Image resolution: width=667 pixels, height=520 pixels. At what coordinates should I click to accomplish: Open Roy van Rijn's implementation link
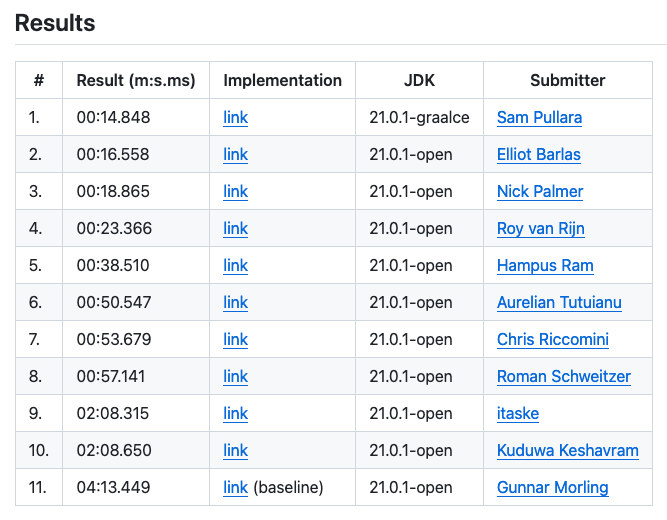click(235, 229)
